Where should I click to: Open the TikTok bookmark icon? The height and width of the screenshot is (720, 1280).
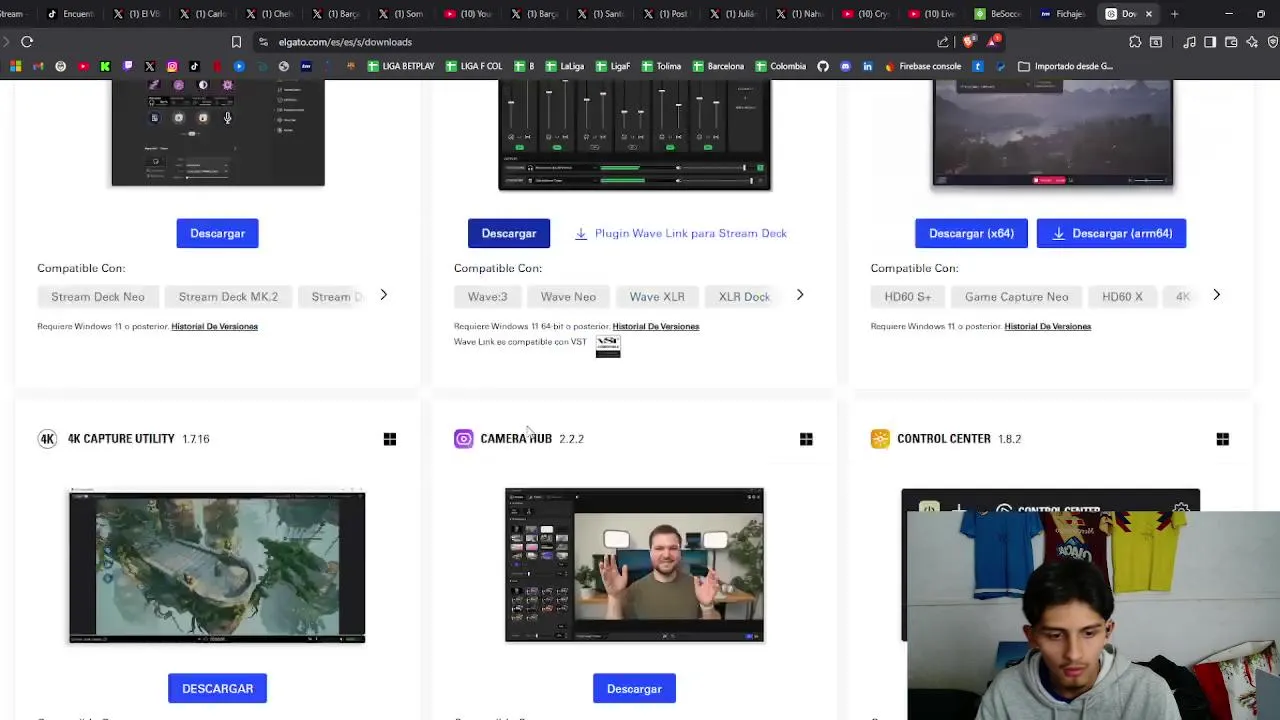coord(194,66)
